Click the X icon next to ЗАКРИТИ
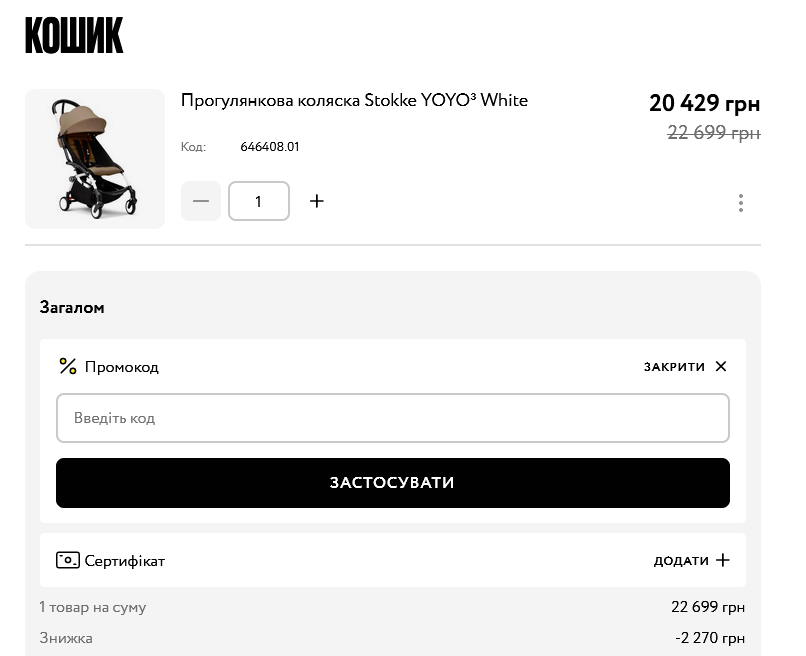The image size is (806, 656). (721, 367)
